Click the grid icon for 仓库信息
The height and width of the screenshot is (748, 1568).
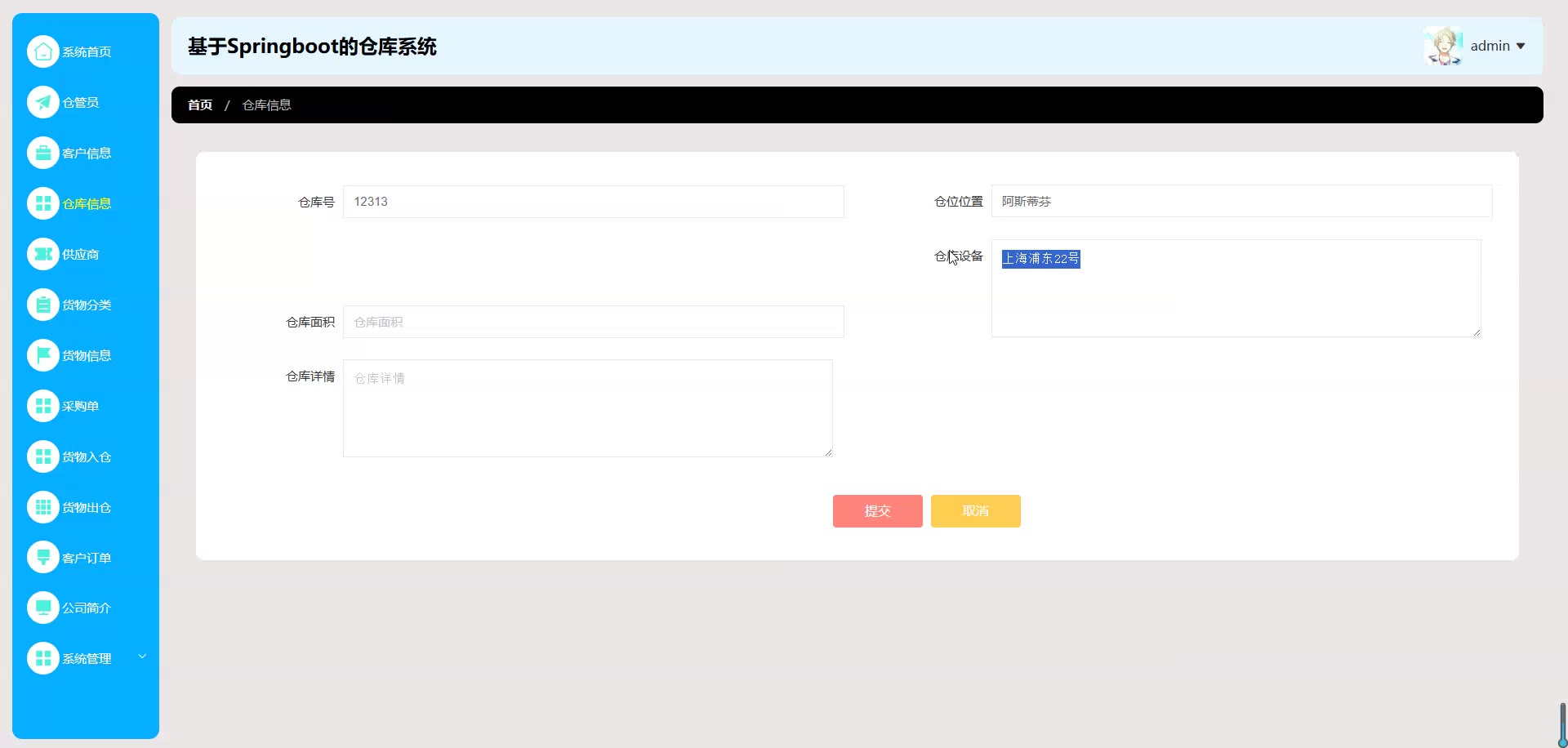tap(43, 203)
